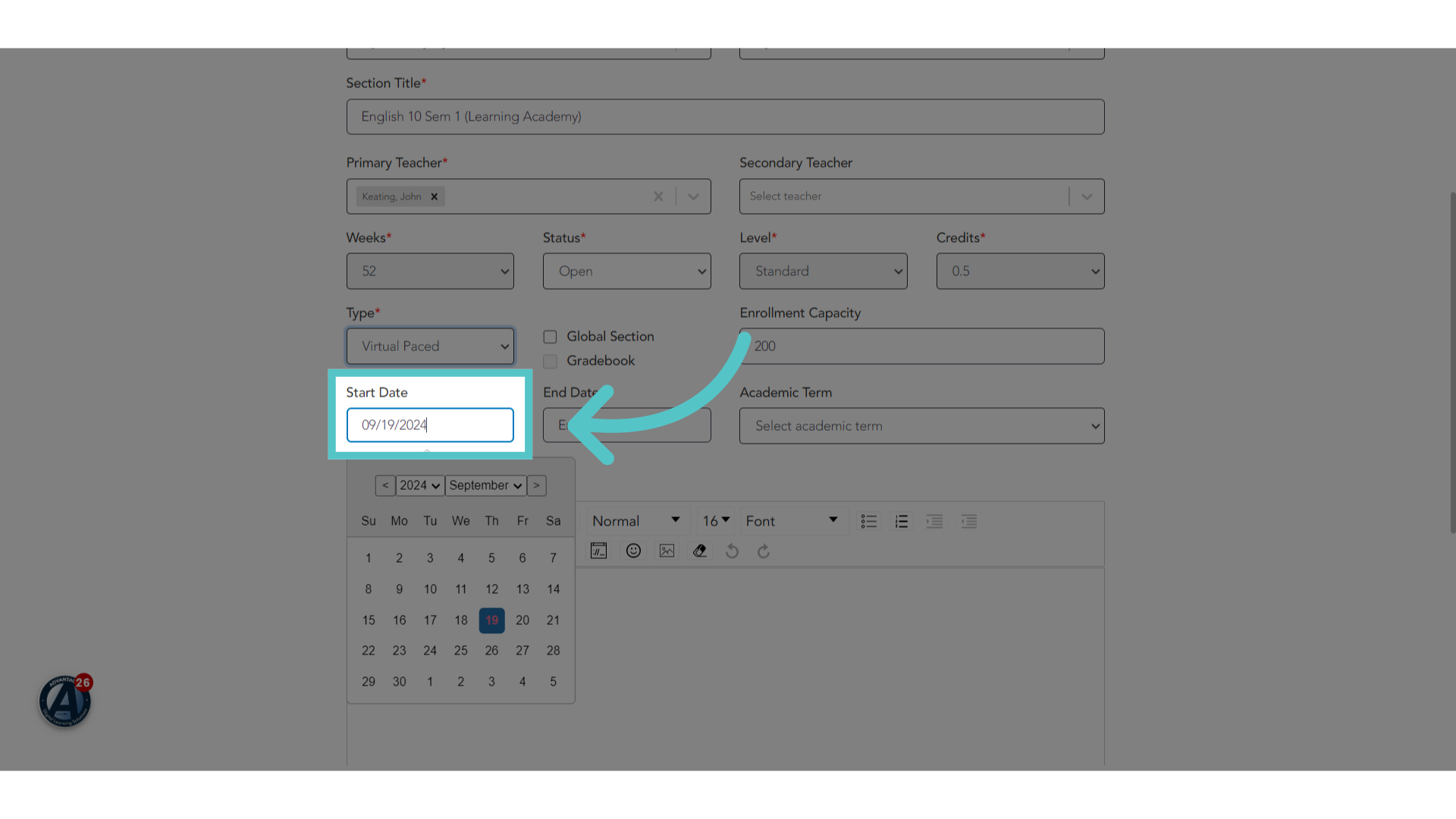
Task: Open the Weeks dropdown showing 52
Action: tap(430, 271)
